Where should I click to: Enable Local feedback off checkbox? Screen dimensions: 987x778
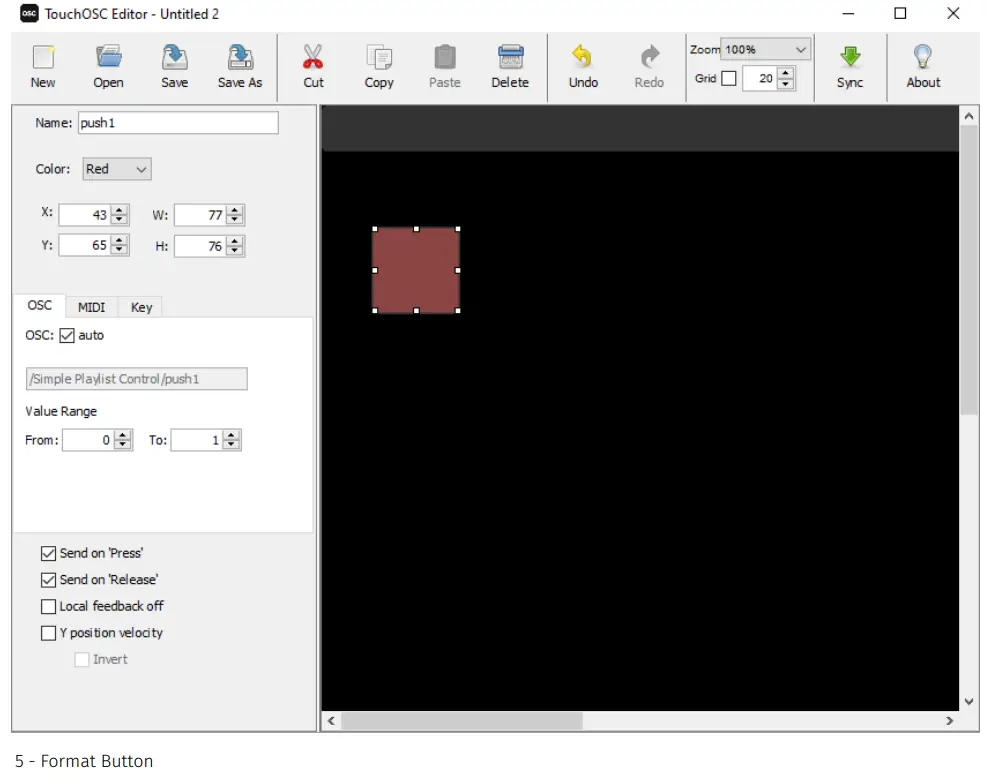coord(48,606)
